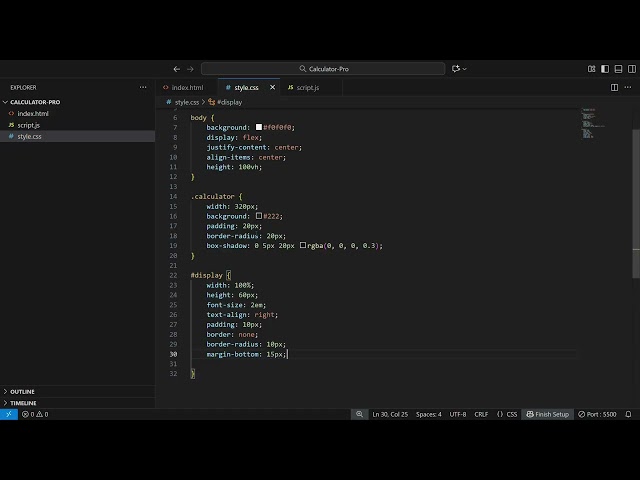This screenshot has height=480, width=640.
Task: Click zoom magnifier status icon
Action: click(359, 414)
